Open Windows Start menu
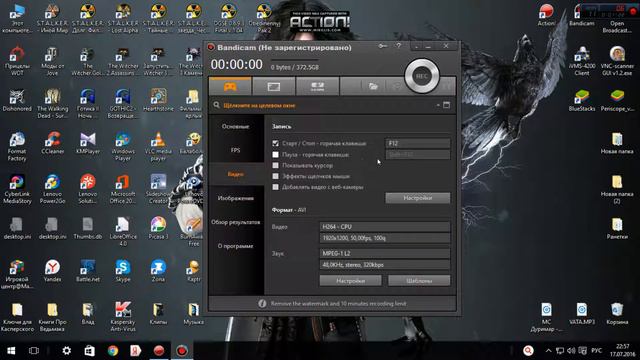Screen dimensions: 640x360 [11, 351]
